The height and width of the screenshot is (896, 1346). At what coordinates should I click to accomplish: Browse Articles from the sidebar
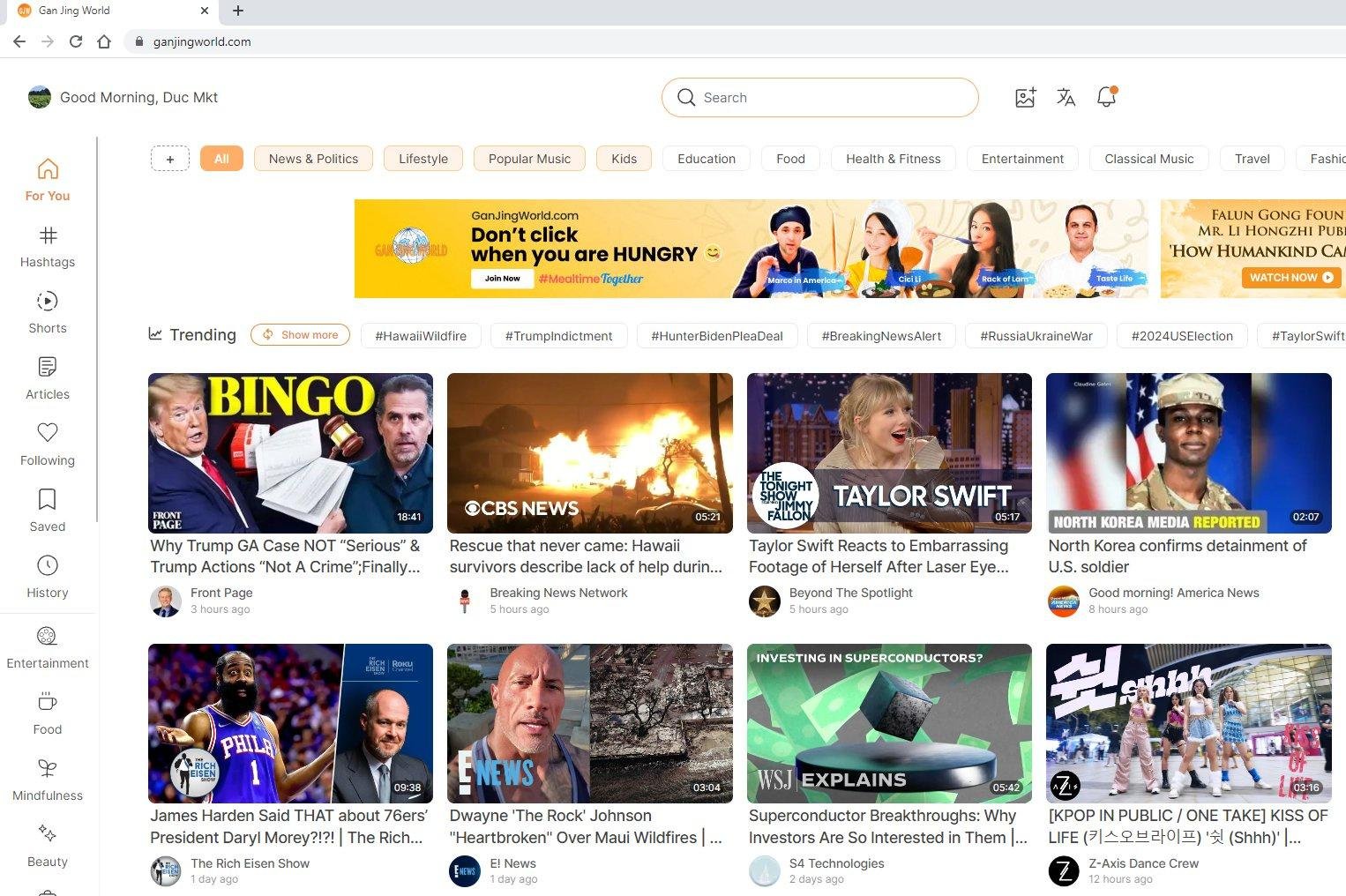coord(47,377)
